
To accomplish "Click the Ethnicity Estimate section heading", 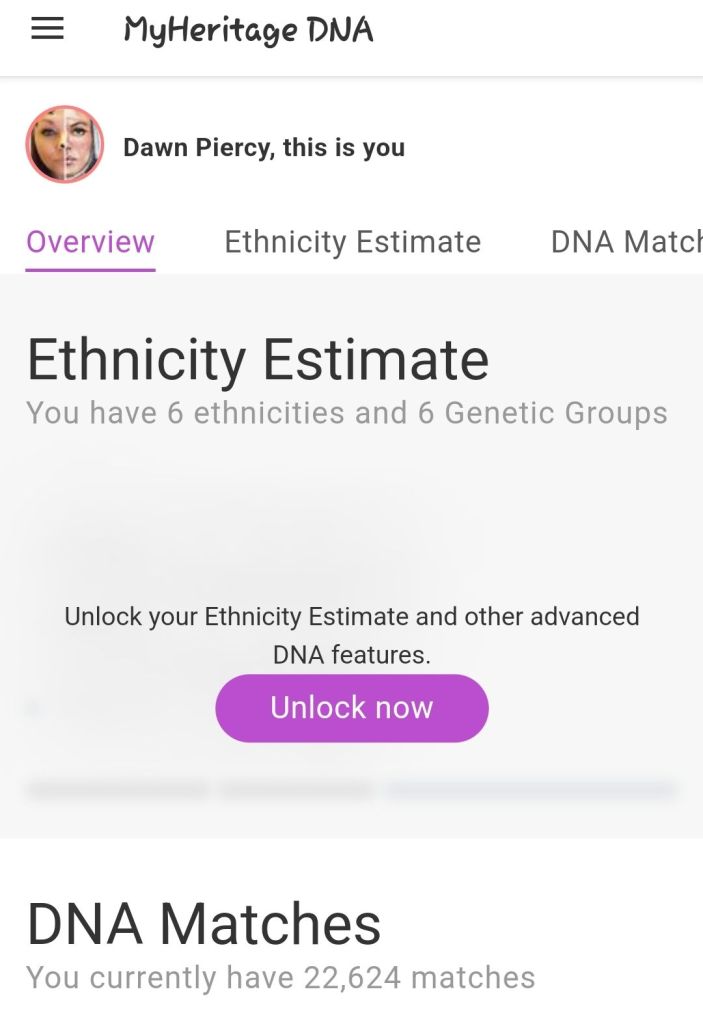I will (x=257, y=360).
